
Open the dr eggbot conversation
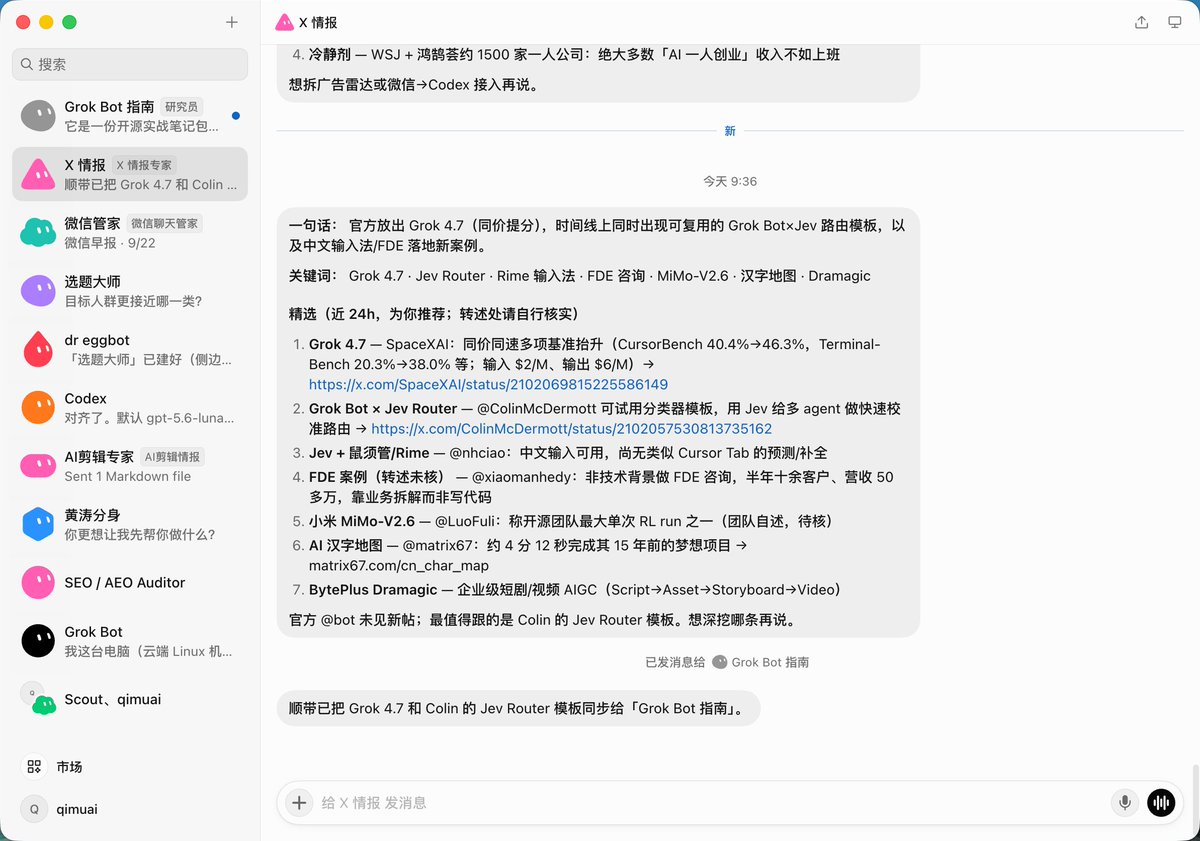pos(130,349)
